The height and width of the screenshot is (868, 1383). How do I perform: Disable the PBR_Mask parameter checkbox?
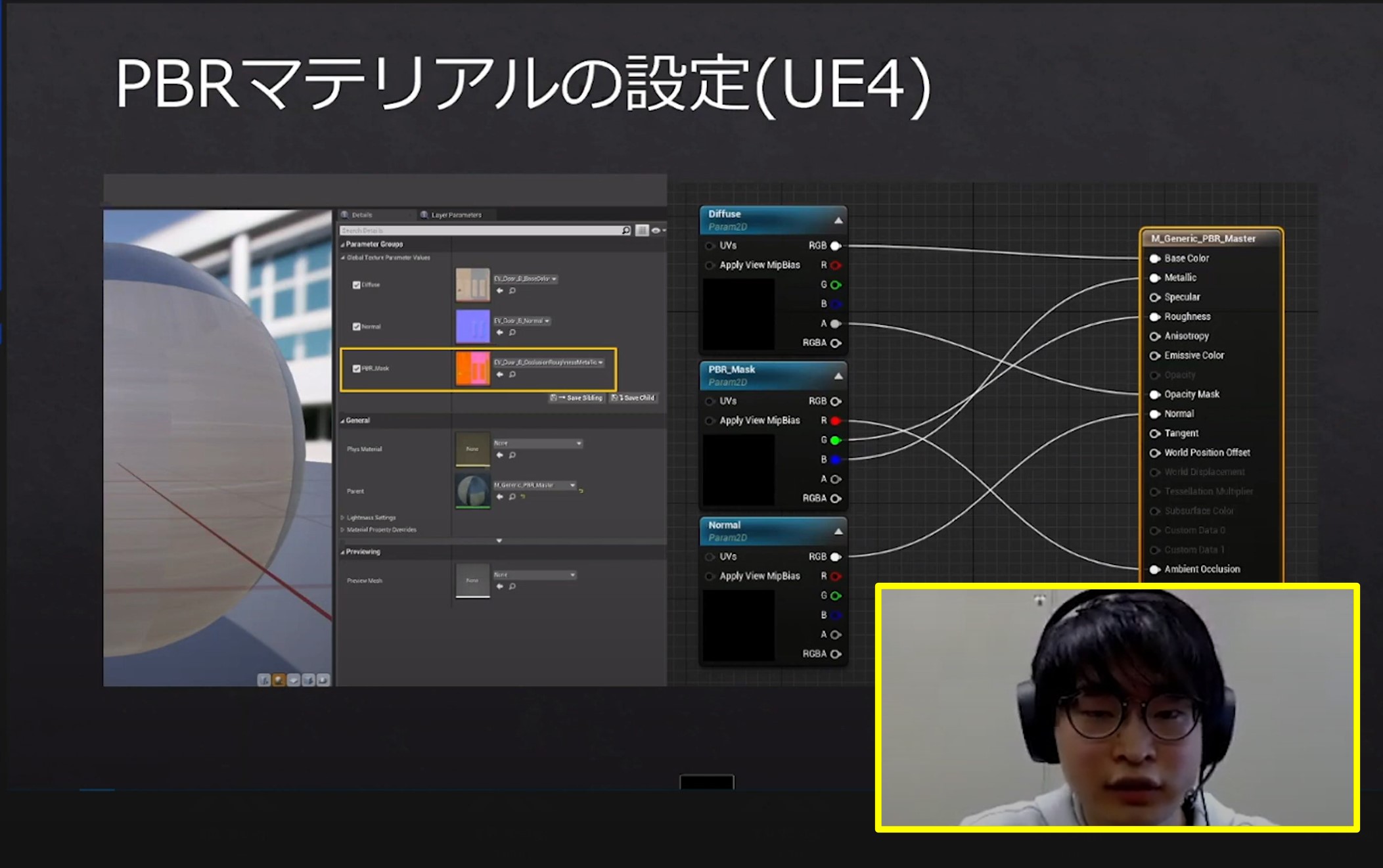coord(356,369)
